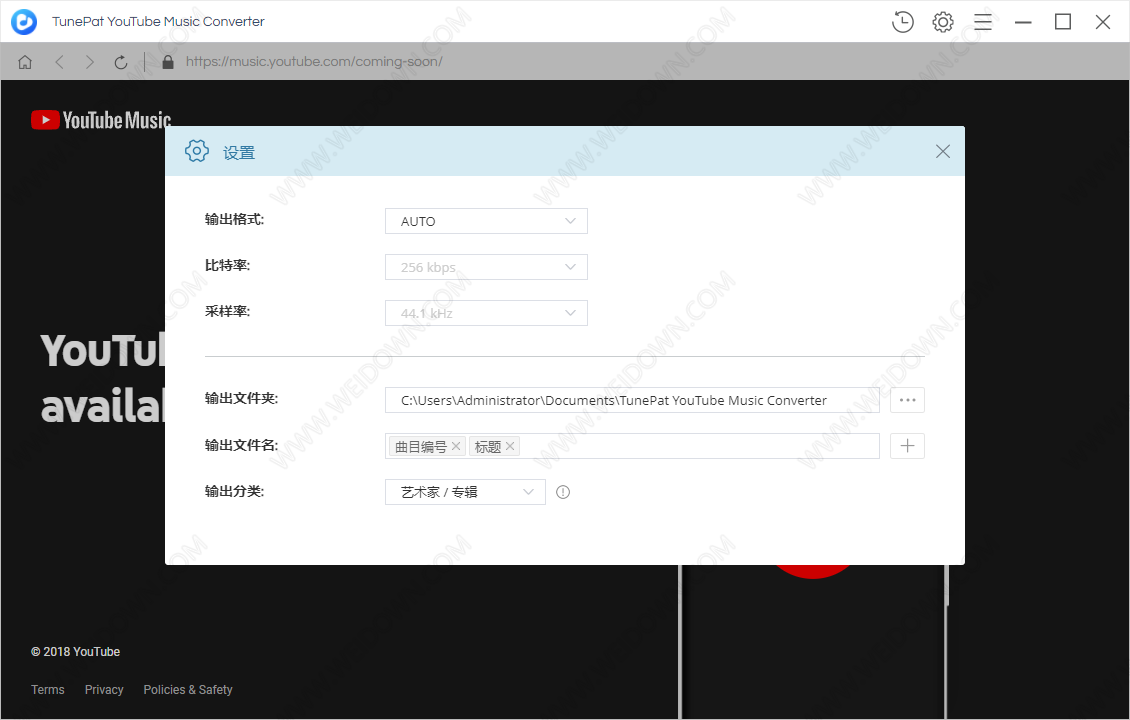The width and height of the screenshot is (1130, 720).
Task: Open the Terms link
Action: (48, 690)
